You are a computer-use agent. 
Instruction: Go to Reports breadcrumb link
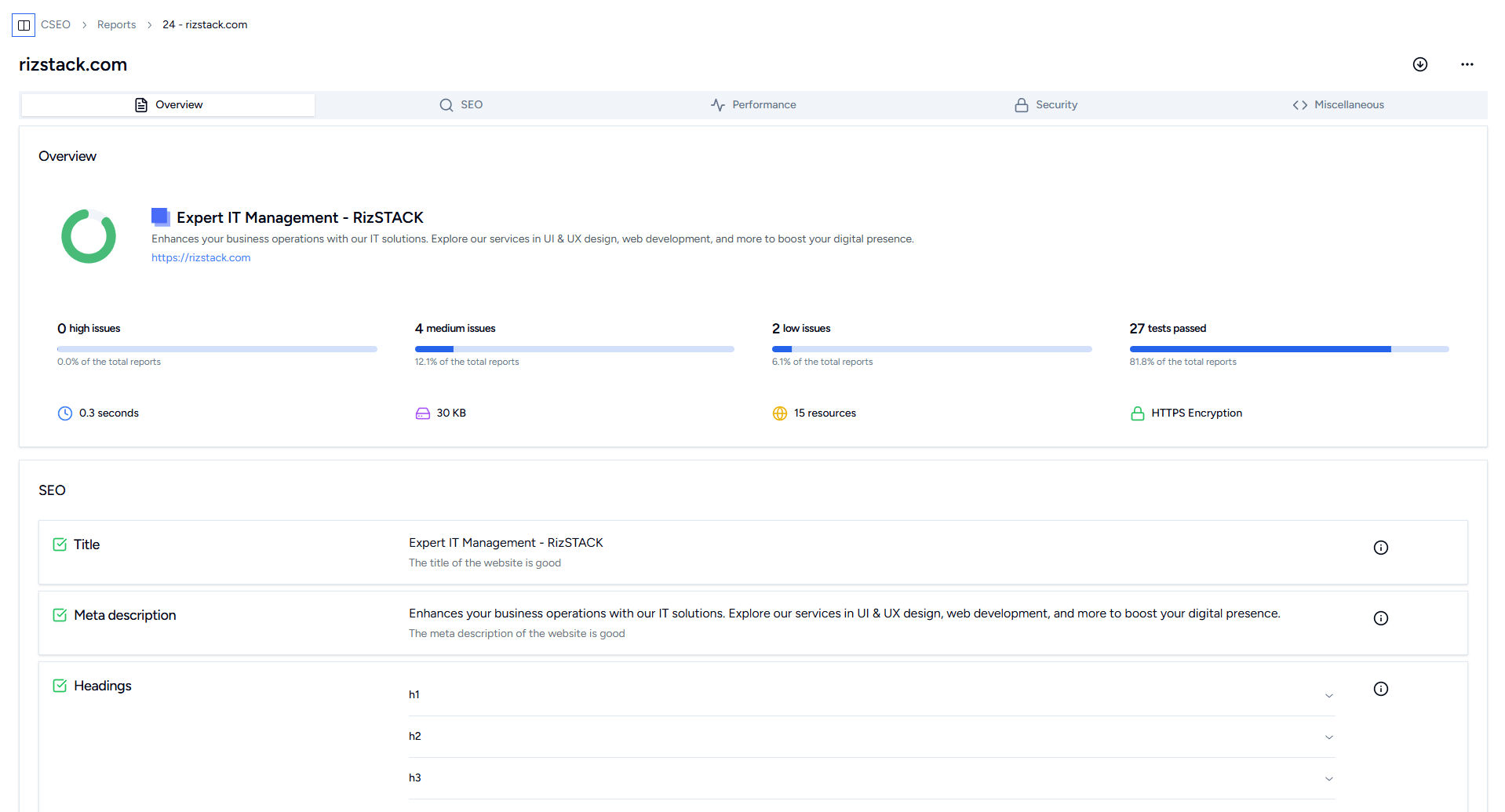[x=116, y=25]
